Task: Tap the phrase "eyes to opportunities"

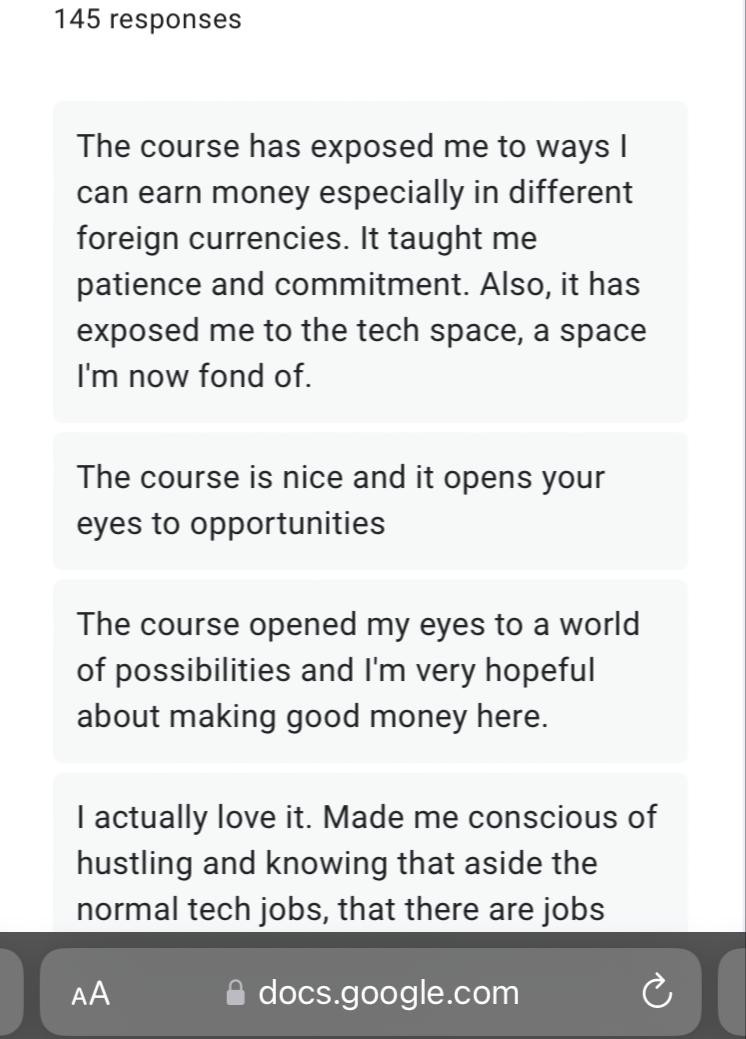Action: coord(231,523)
